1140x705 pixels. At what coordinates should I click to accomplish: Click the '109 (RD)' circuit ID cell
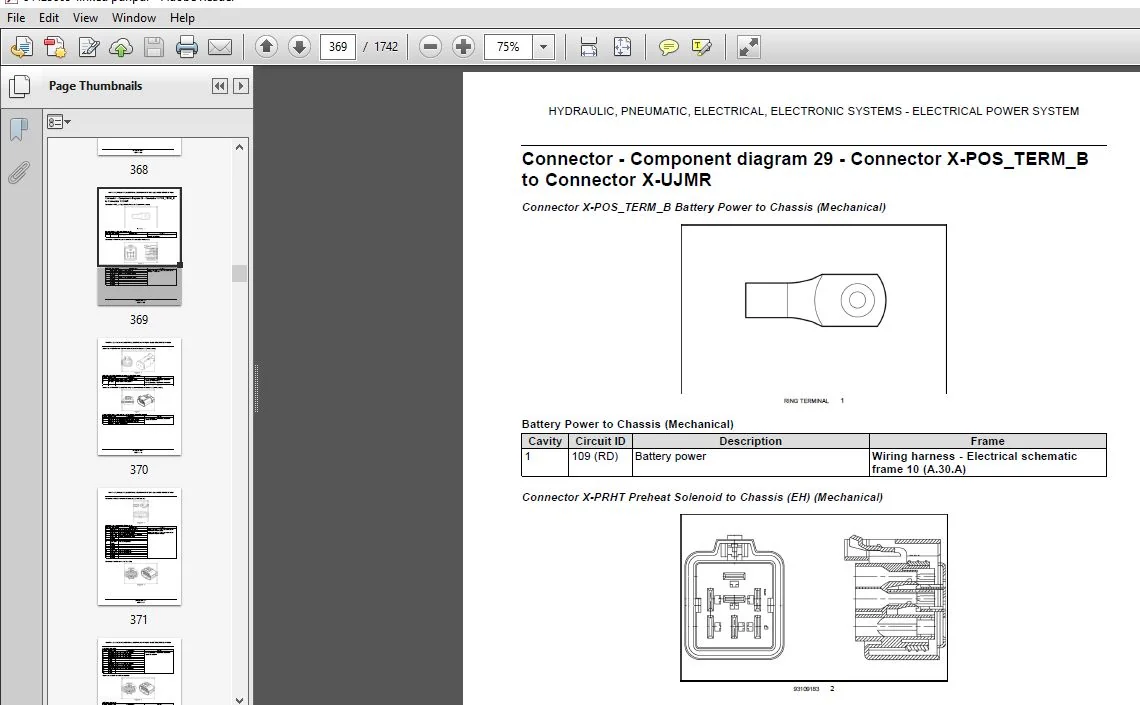[x=601, y=462]
